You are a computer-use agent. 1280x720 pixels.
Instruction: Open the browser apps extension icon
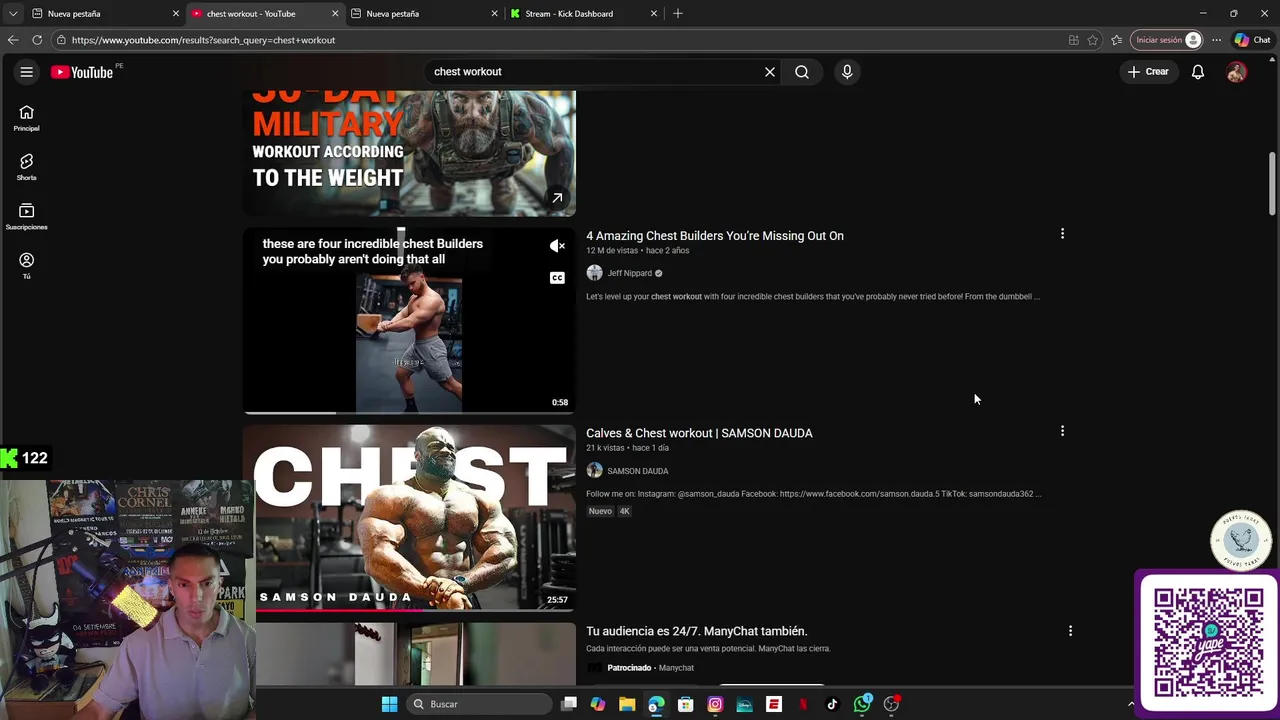[x=1073, y=40]
